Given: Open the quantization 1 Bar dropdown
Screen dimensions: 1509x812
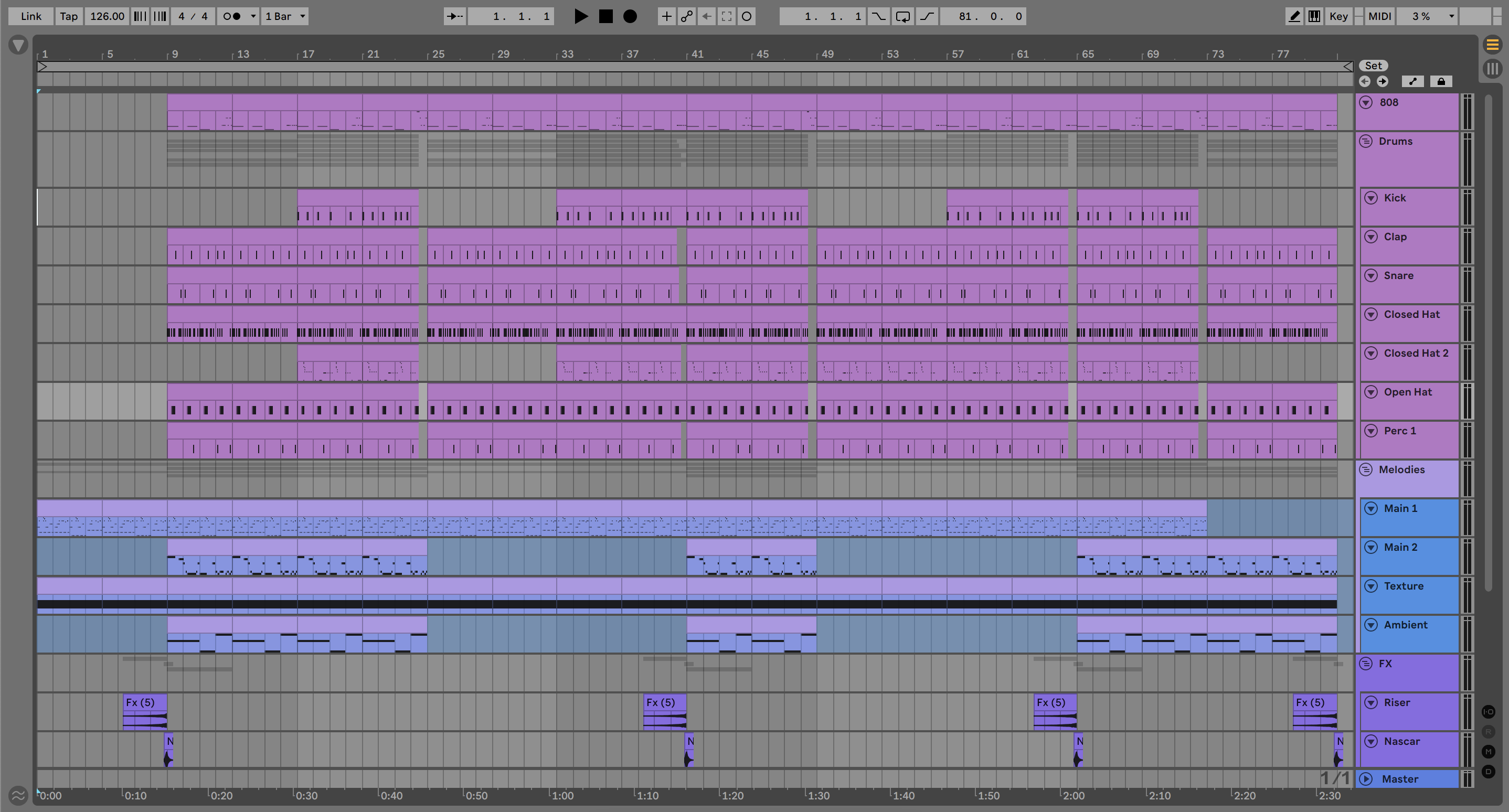Looking at the screenshot, I should pos(285,16).
